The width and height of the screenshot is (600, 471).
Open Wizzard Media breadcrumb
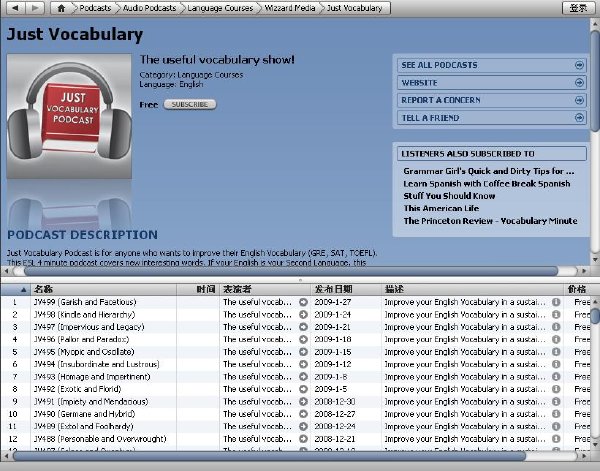[x=290, y=8]
